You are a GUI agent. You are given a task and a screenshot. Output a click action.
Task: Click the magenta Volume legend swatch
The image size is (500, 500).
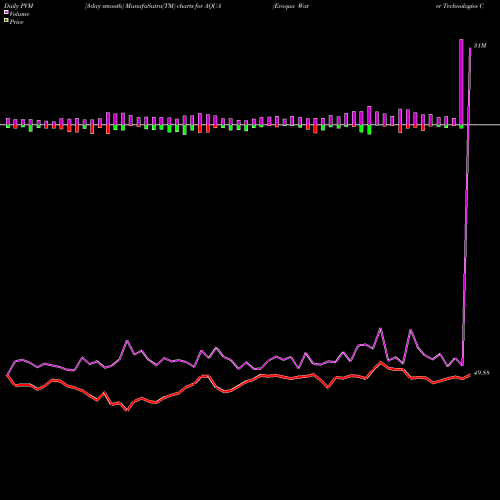coord(6,13)
